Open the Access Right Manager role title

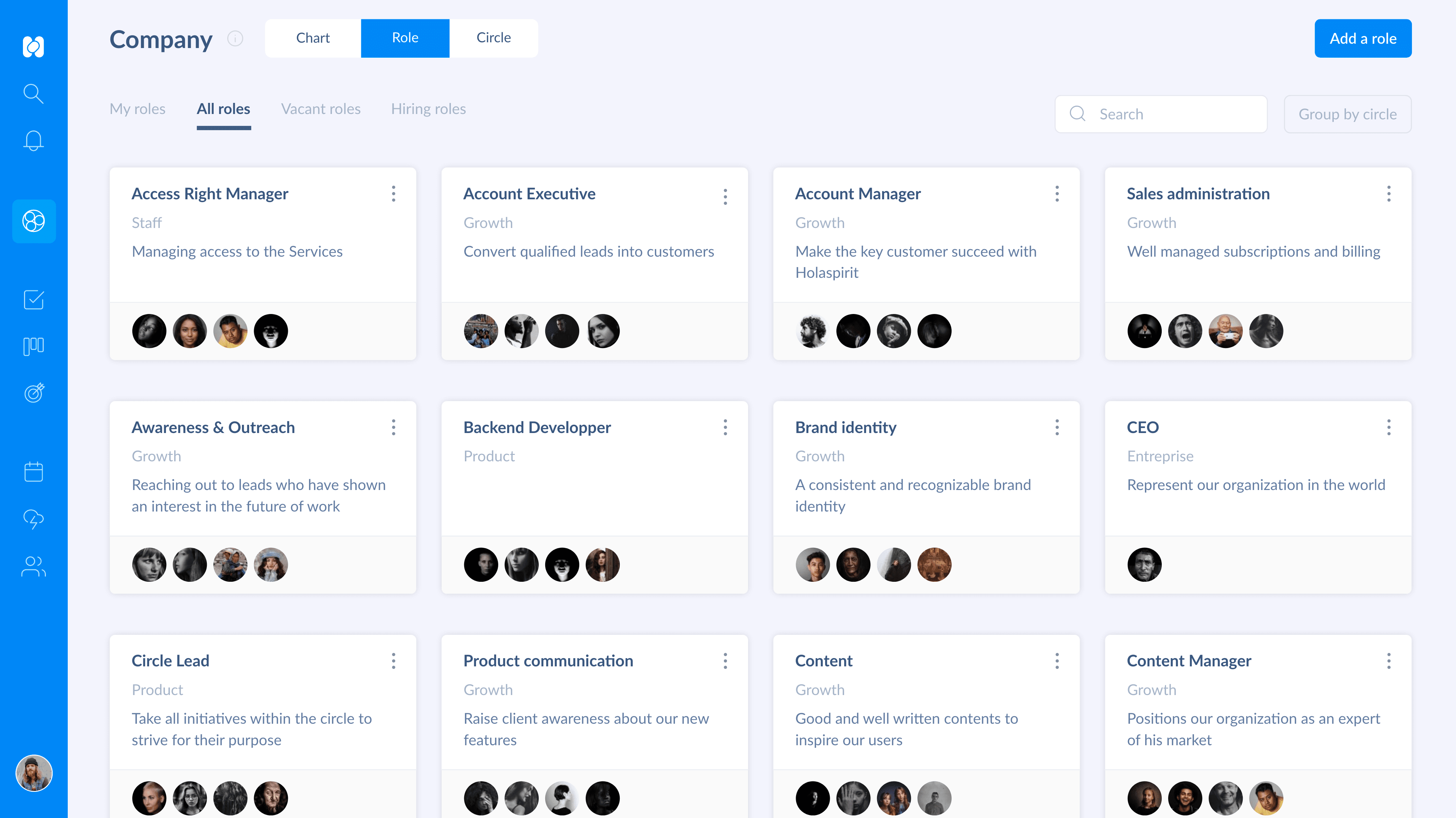pos(210,194)
